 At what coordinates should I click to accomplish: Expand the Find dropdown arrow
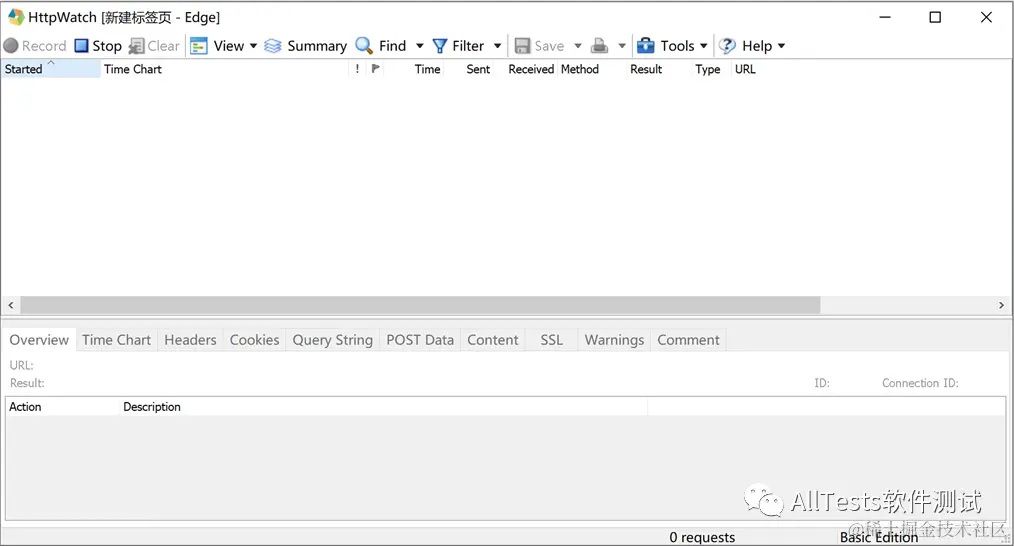point(420,46)
